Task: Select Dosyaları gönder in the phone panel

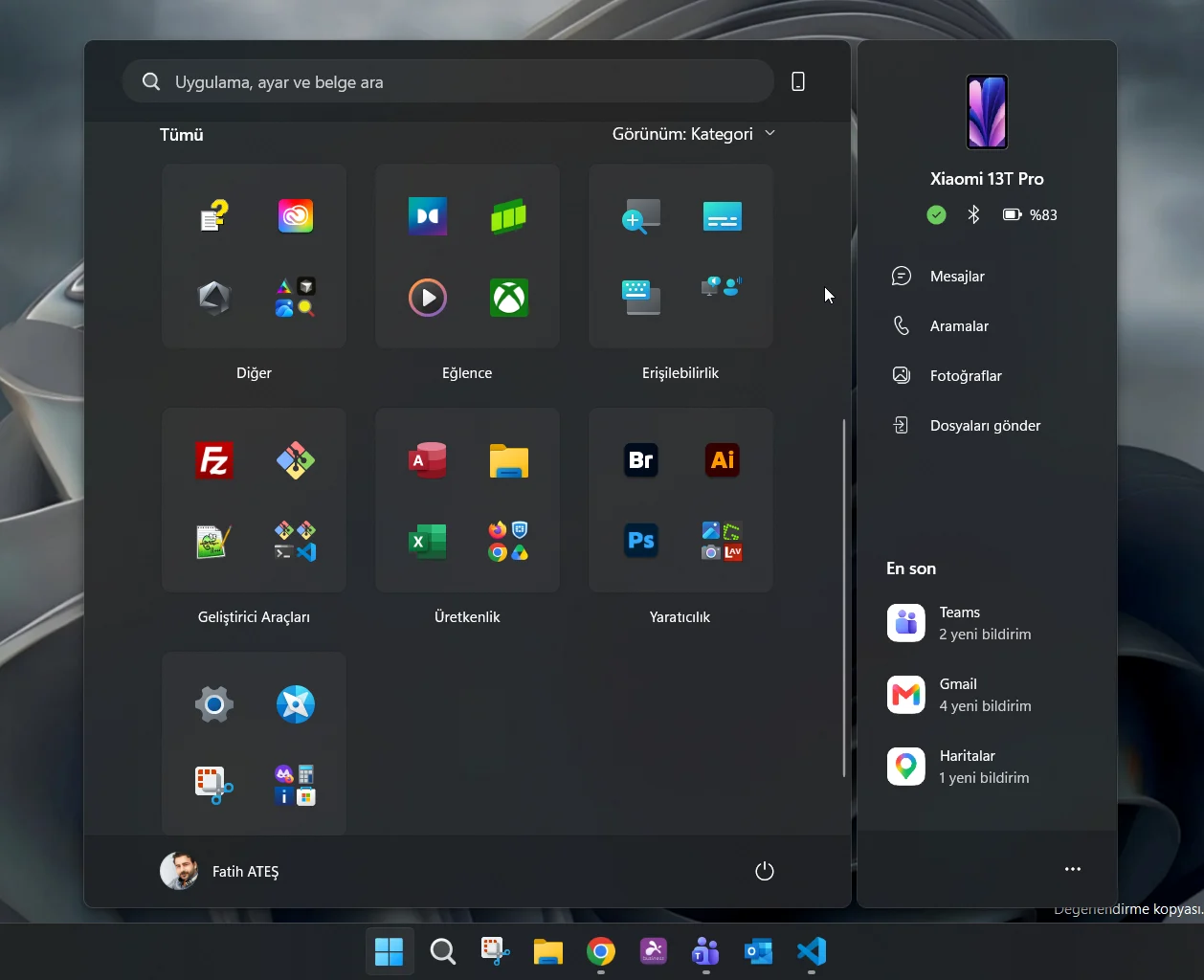Action: [x=987, y=426]
